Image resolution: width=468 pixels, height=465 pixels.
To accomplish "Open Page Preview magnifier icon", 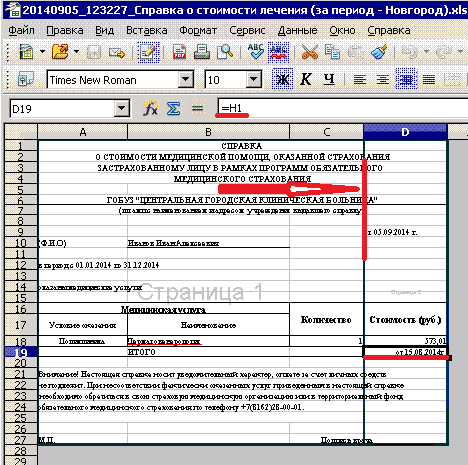I will coord(225,52).
